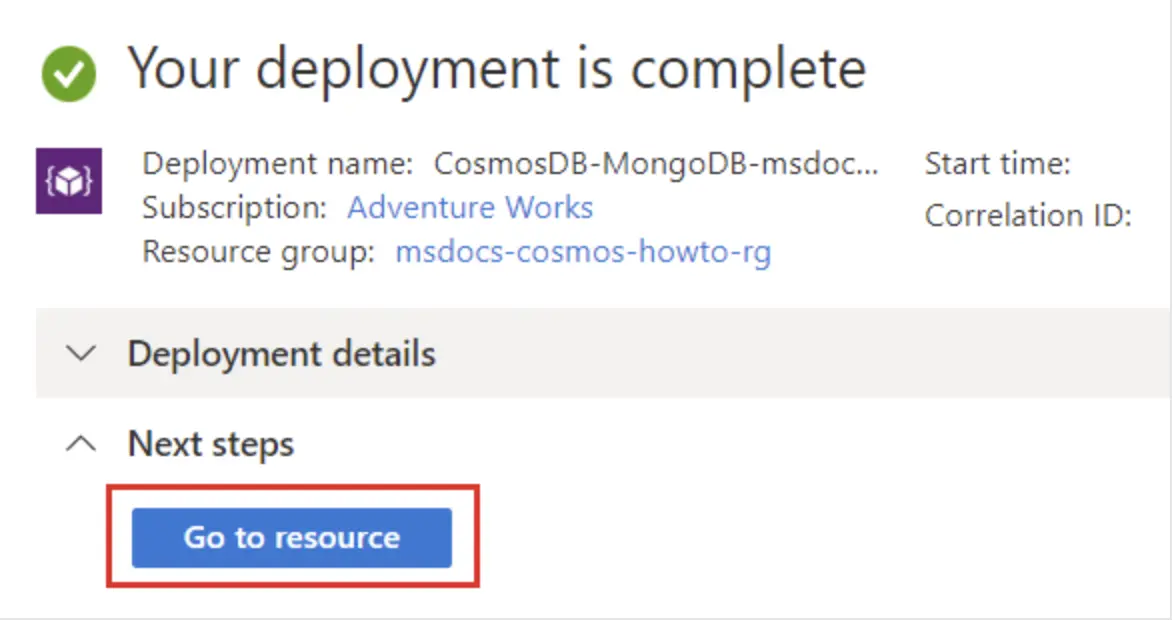This screenshot has height=624, width=1173.
Task: Click the Subscription label
Action: (234, 207)
